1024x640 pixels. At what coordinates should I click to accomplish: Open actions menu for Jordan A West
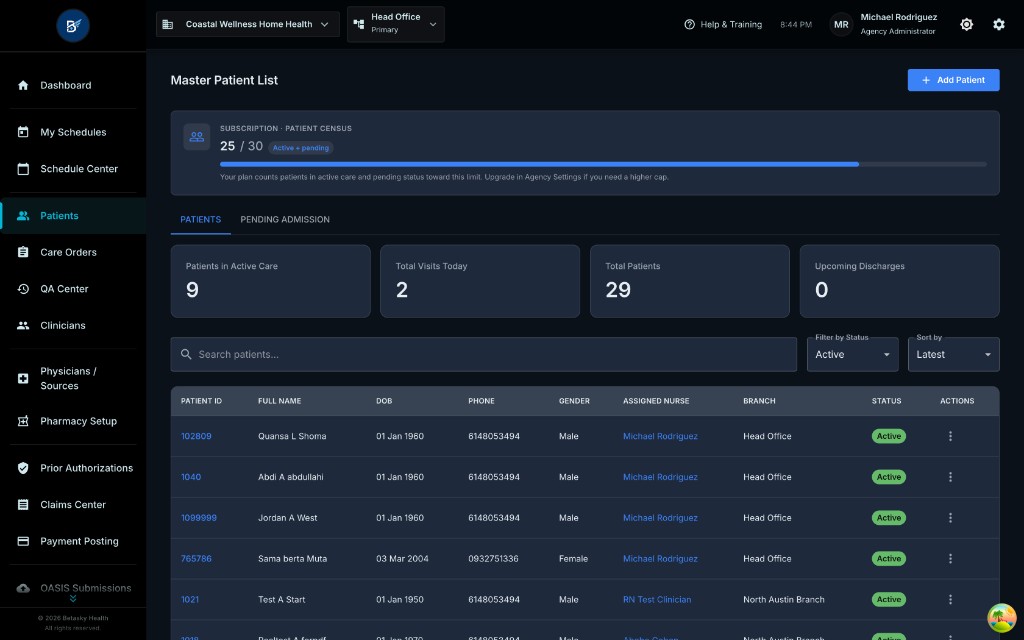point(950,518)
